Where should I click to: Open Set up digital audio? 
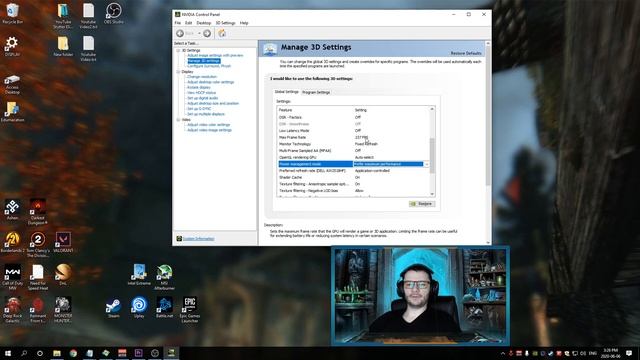202,98
